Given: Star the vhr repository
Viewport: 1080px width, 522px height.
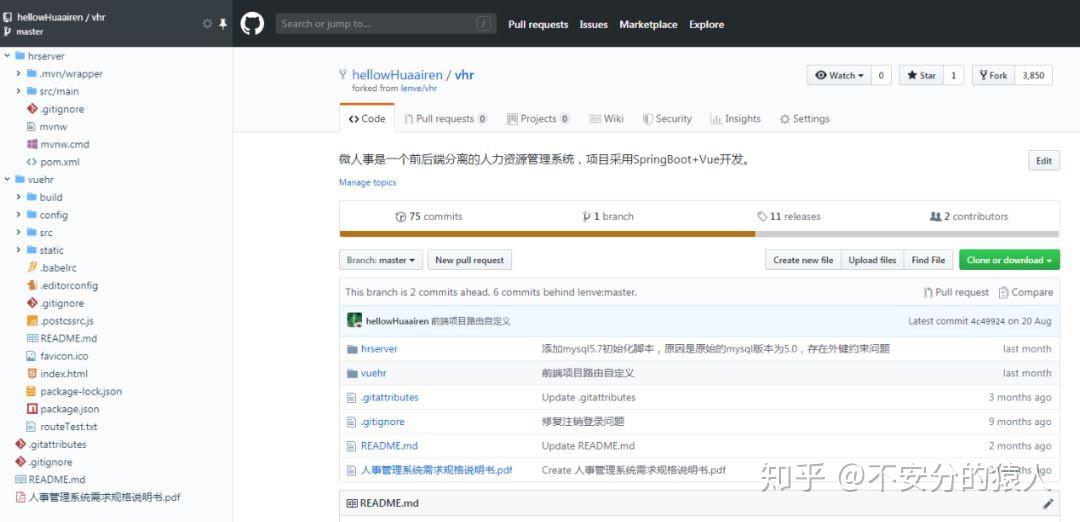Looking at the screenshot, I should click(x=921, y=76).
